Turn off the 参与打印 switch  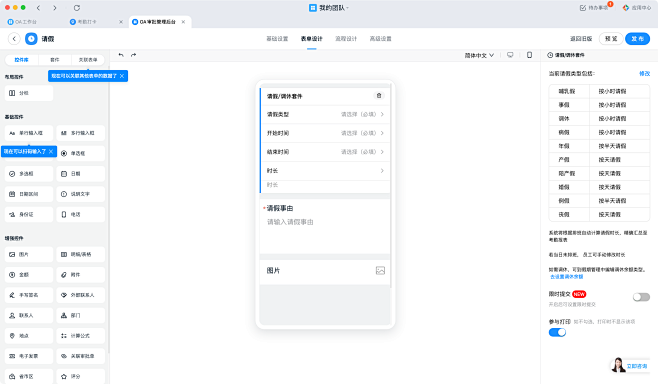coord(557,332)
